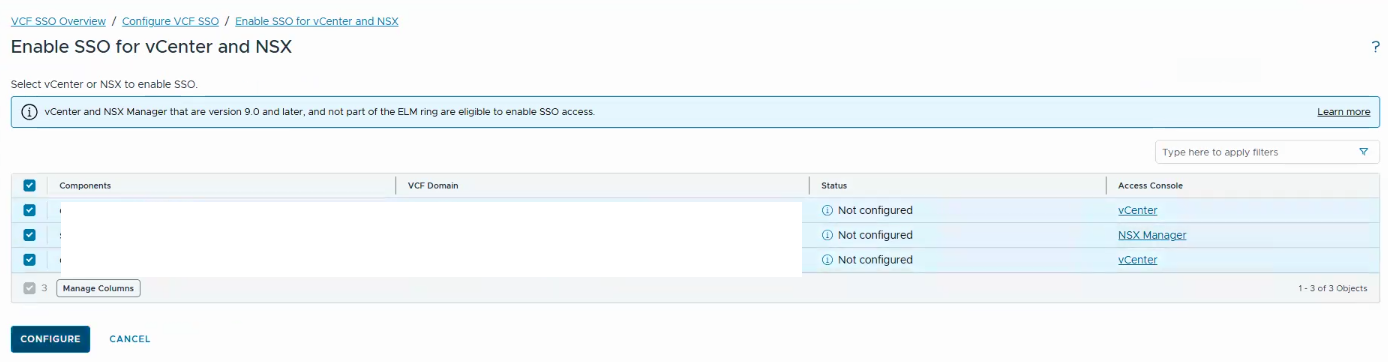Screen dimensions: 1388x362
Task: Go to the VCF SSO Overview breadcrumb
Action: pos(58,21)
